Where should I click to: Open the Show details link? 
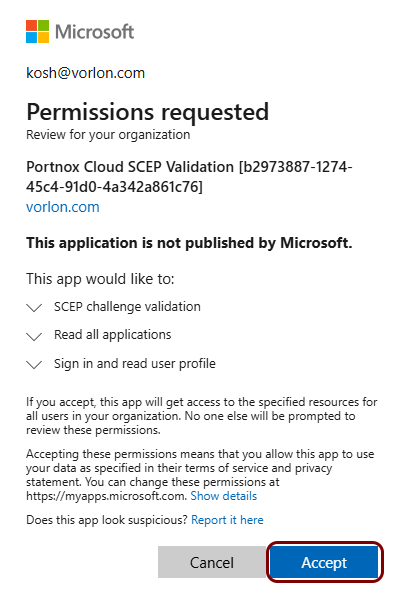223,496
